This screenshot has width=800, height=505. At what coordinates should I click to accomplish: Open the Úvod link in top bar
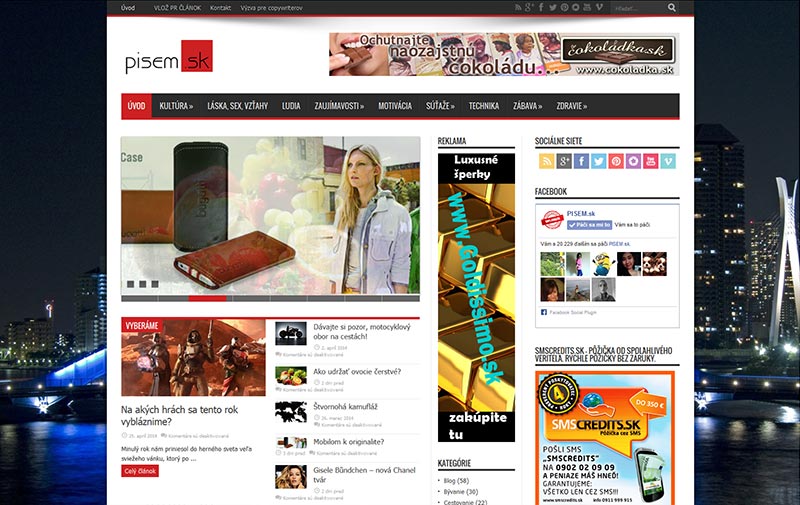(128, 8)
